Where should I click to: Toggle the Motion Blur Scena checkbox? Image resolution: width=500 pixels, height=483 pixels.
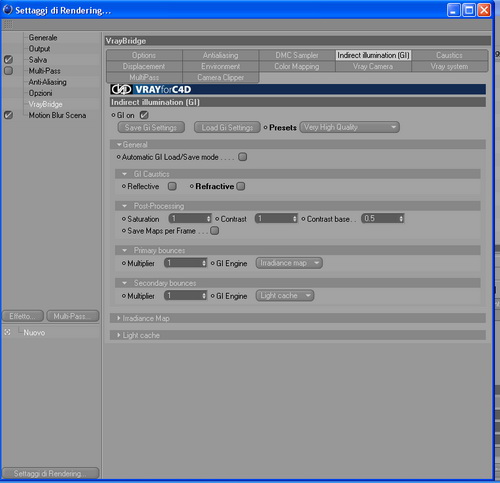click(8, 115)
